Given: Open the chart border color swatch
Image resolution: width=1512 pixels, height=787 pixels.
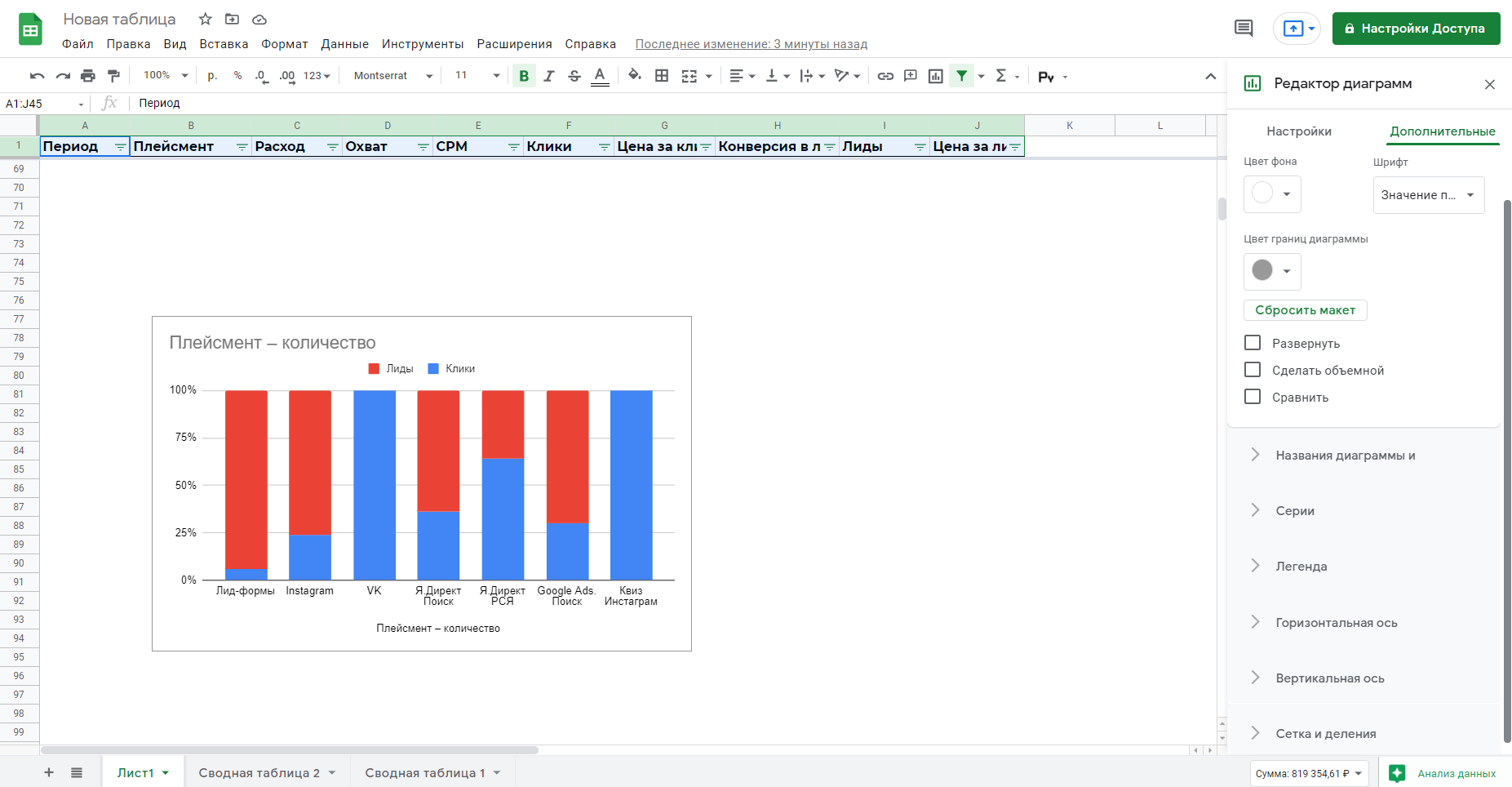Looking at the screenshot, I should click(x=1271, y=271).
